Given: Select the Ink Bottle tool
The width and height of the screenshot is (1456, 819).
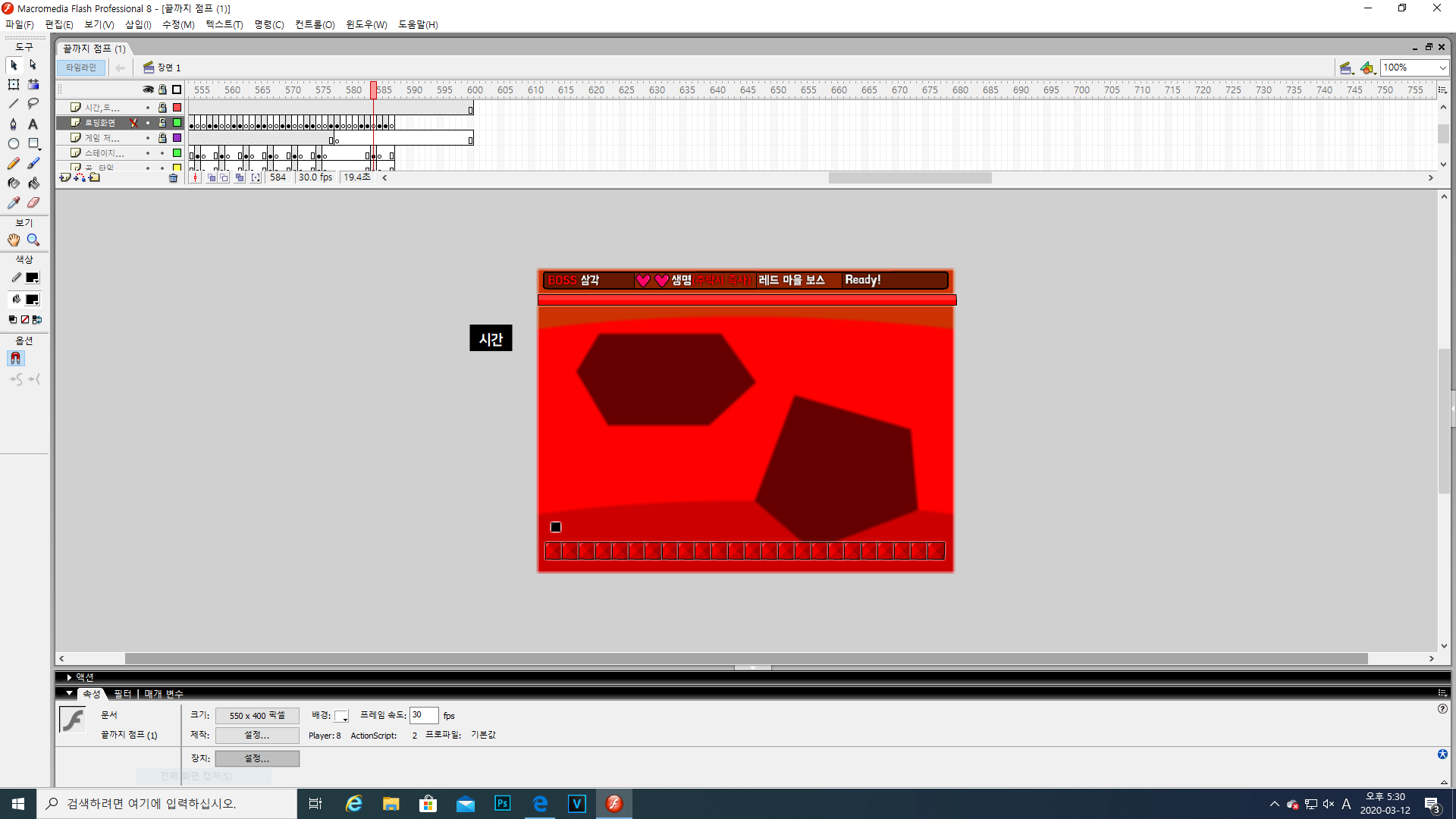Looking at the screenshot, I should click(x=14, y=183).
